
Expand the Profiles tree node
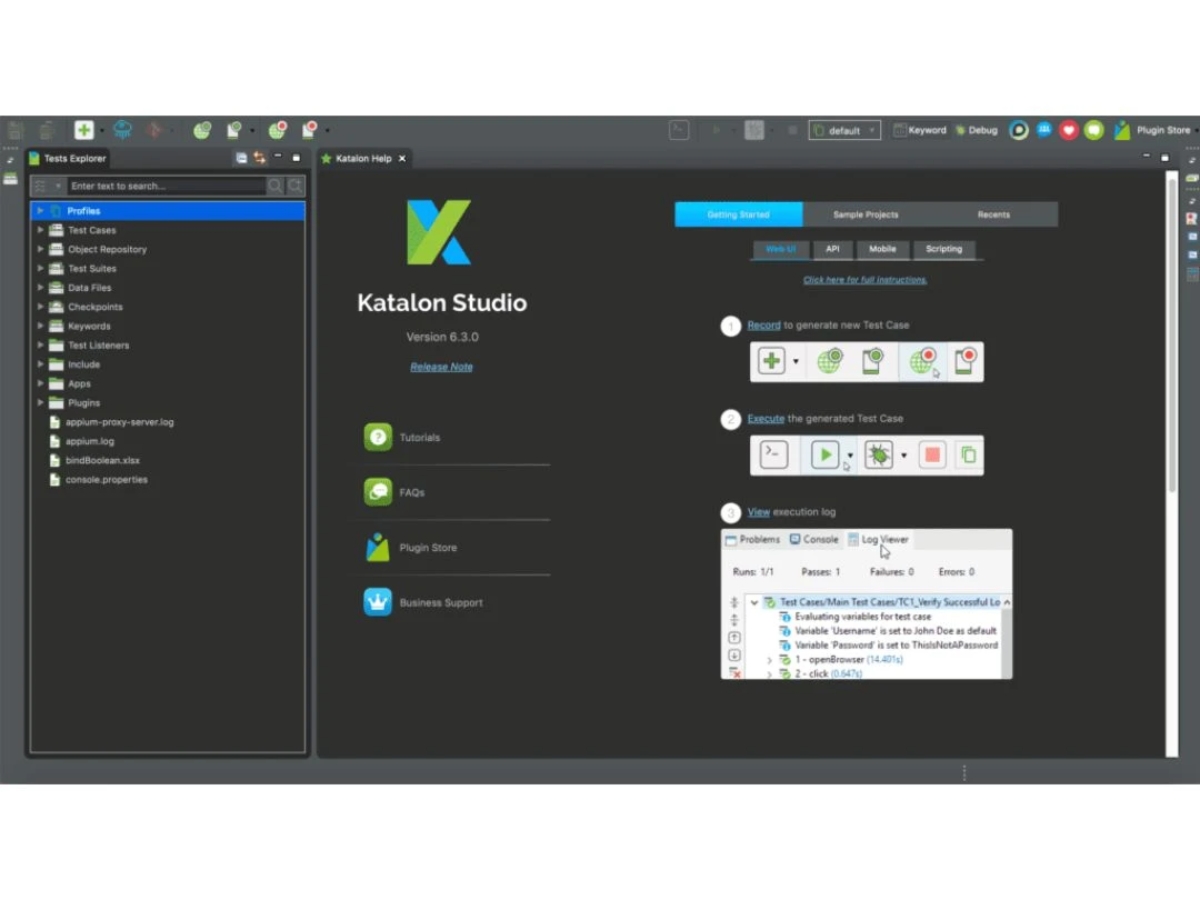click(40, 211)
